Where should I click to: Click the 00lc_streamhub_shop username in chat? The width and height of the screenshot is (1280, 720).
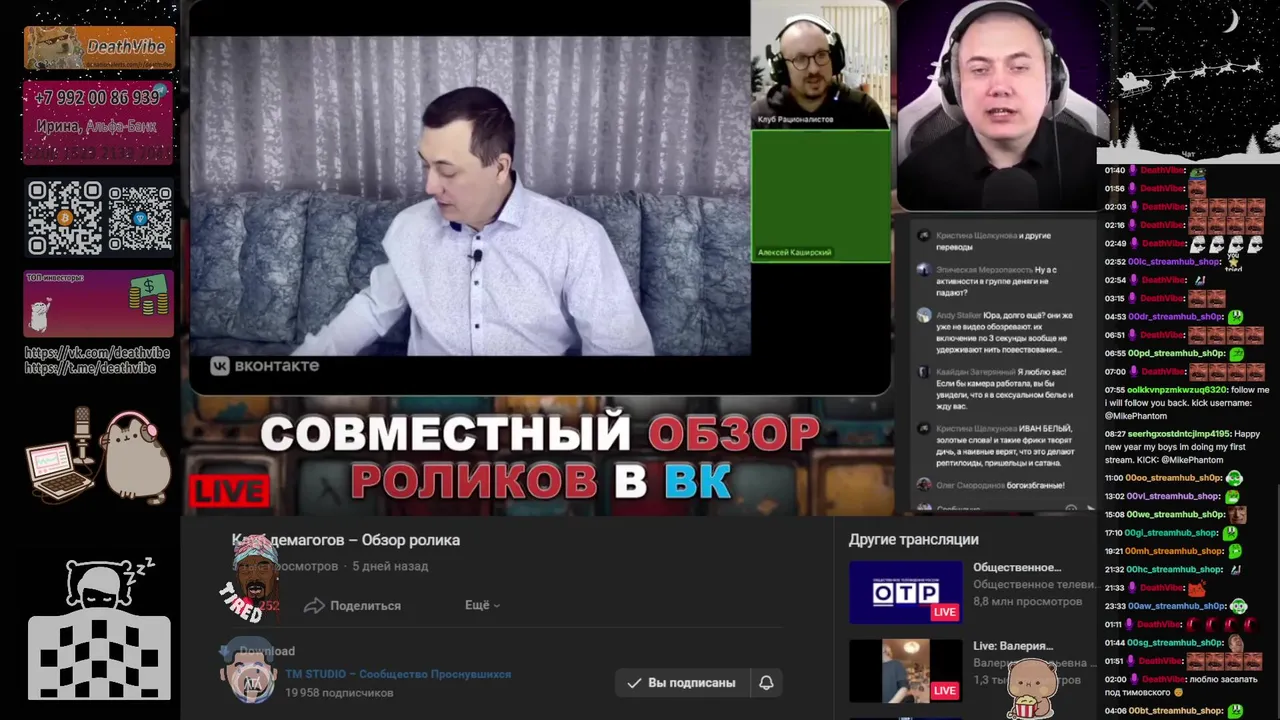(1174, 262)
